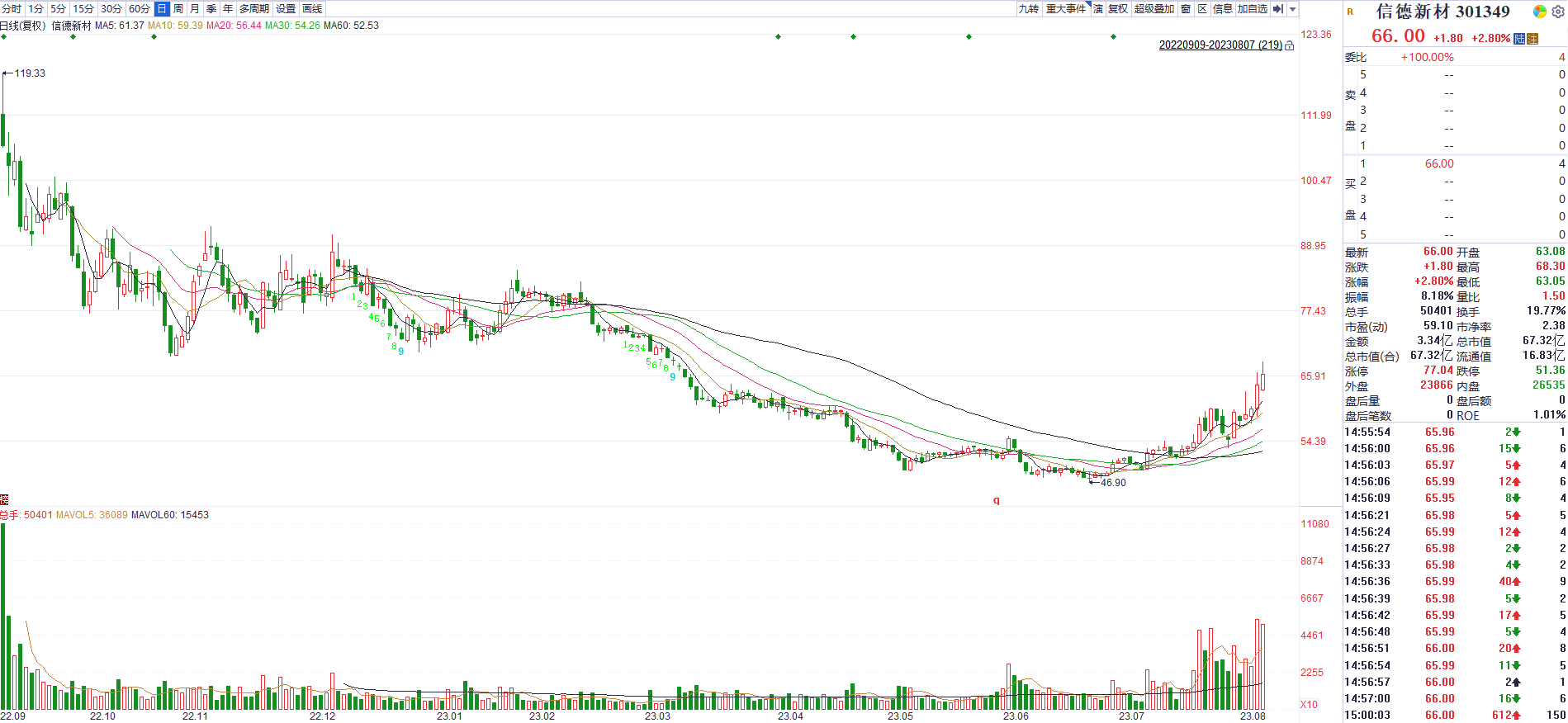The height and width of the screenshot is (723, 1568).
Task: Click the speaker icon in the top toolbar
Action: (1278, 9)
